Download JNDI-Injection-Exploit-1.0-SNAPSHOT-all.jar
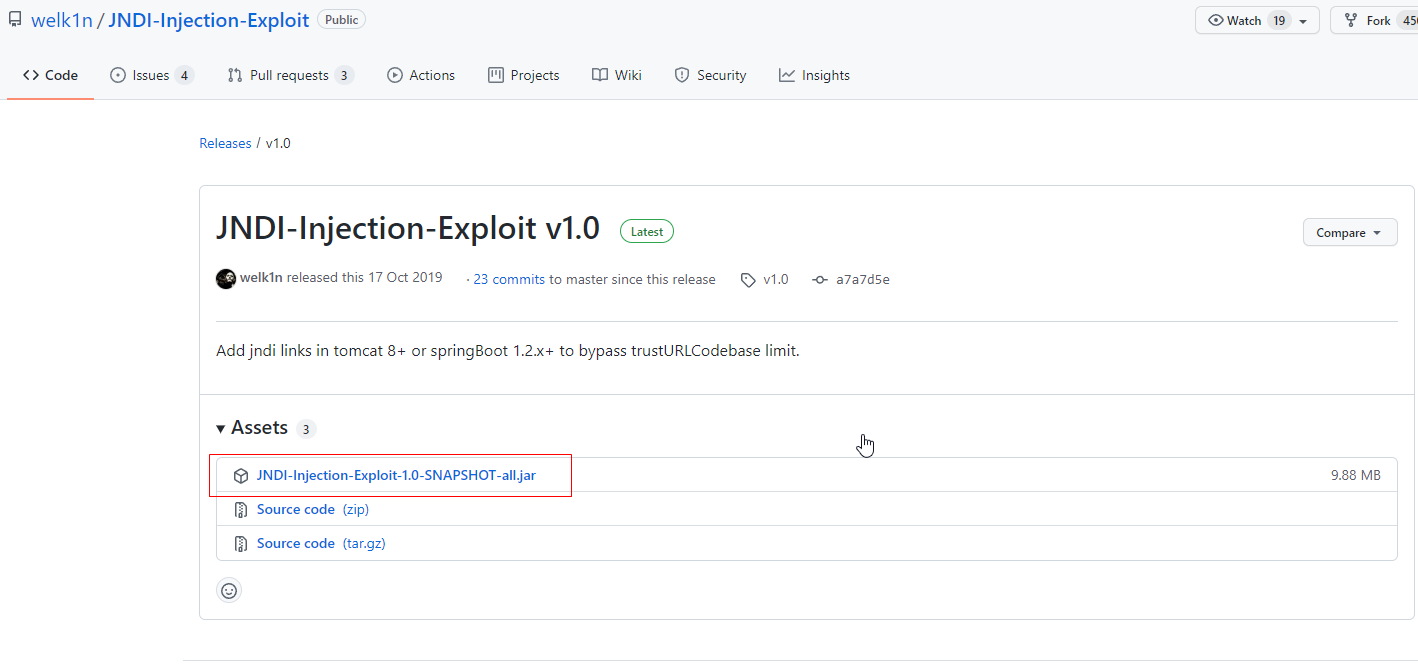 pos(396,475)
